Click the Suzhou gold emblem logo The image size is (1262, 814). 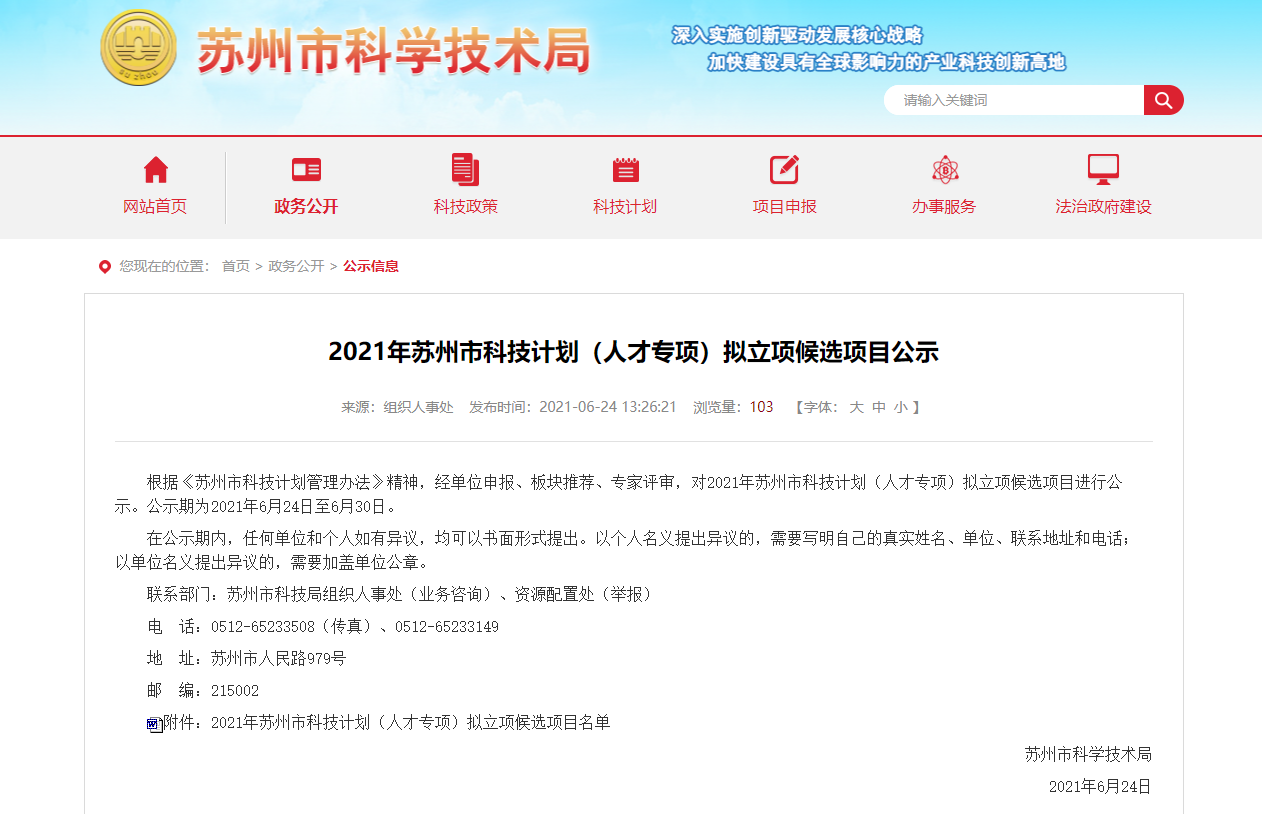[x=138, y=48]
